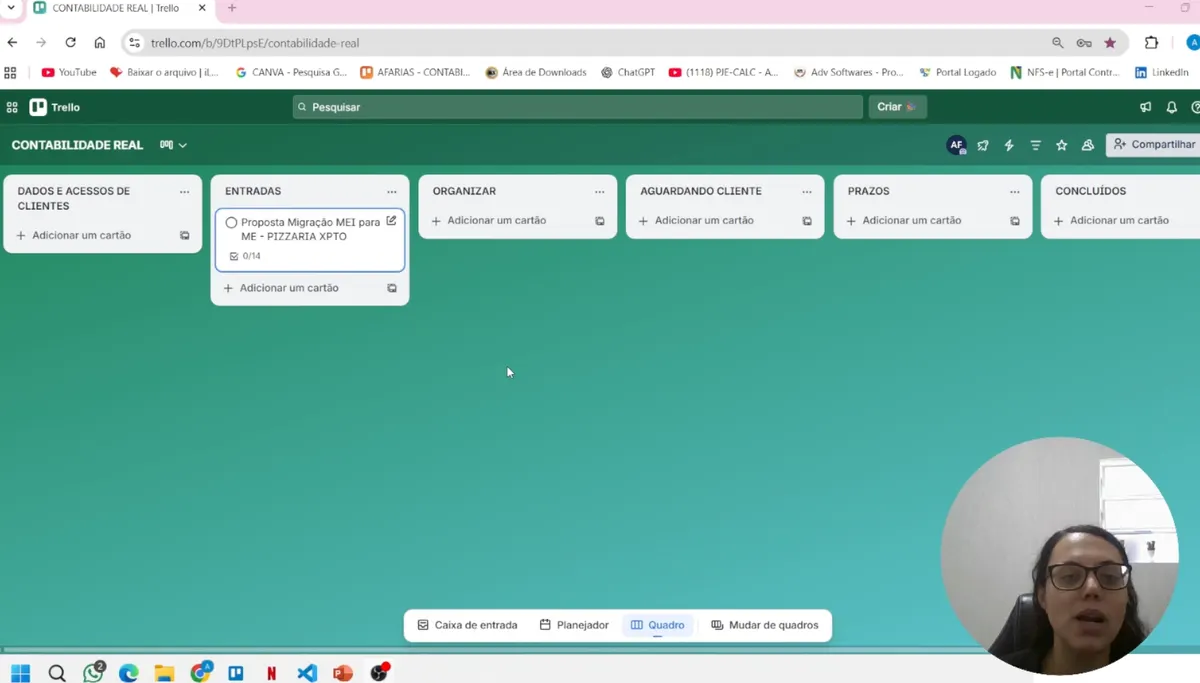Add a card to DADOS E ACESSOS list

click(x=74, y=236)
